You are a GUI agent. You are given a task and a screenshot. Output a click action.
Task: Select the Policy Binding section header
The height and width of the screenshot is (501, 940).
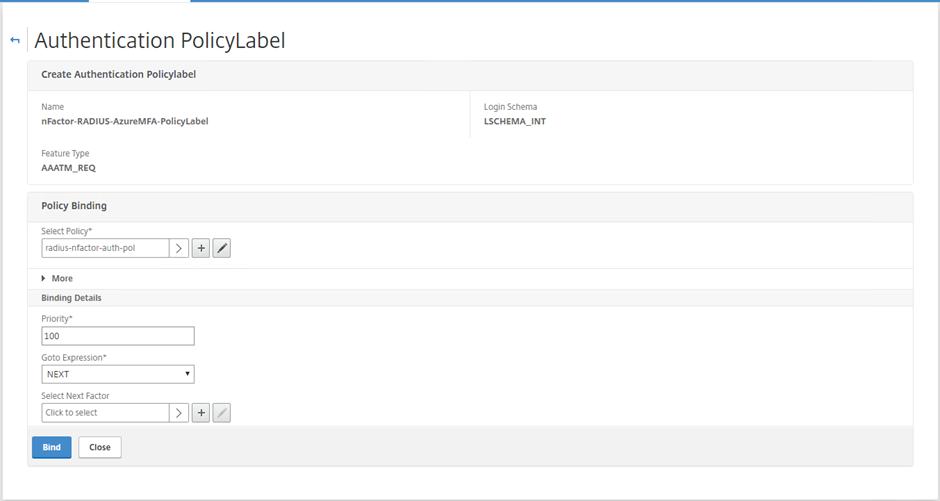pyautogui.click(x=74, y=206)
